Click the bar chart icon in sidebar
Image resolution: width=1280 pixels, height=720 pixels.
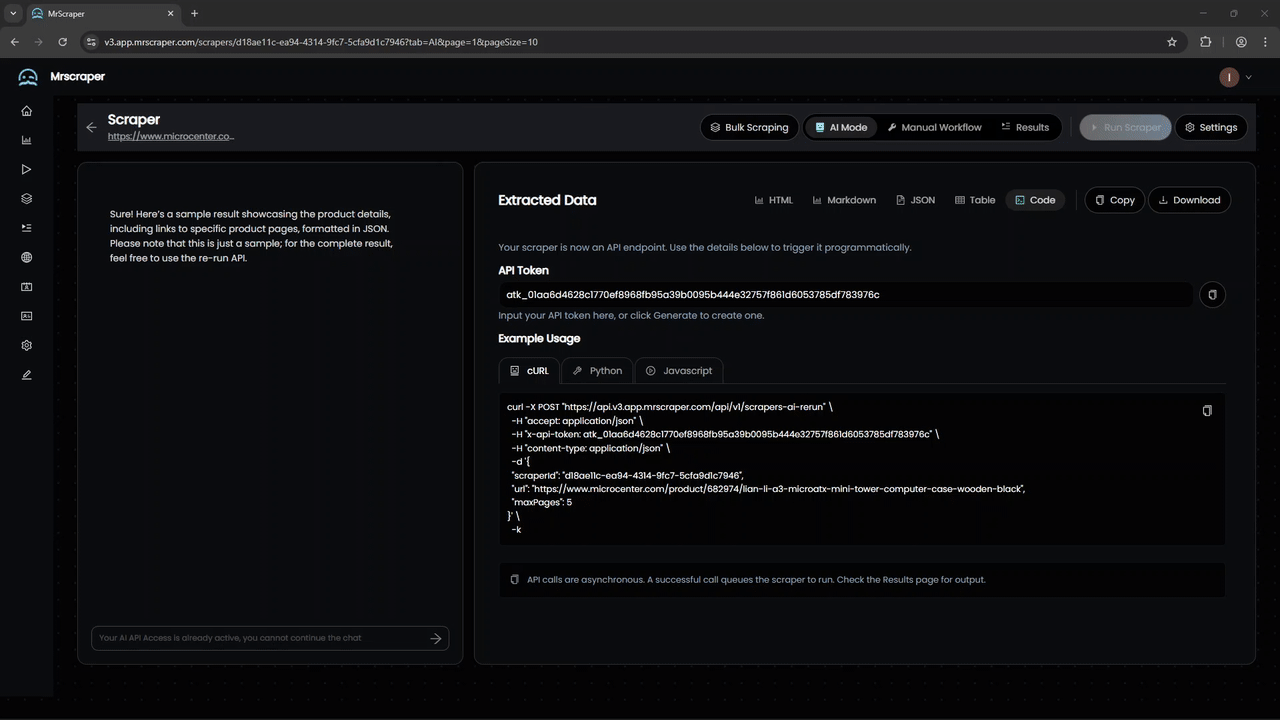tap(26, 140)
